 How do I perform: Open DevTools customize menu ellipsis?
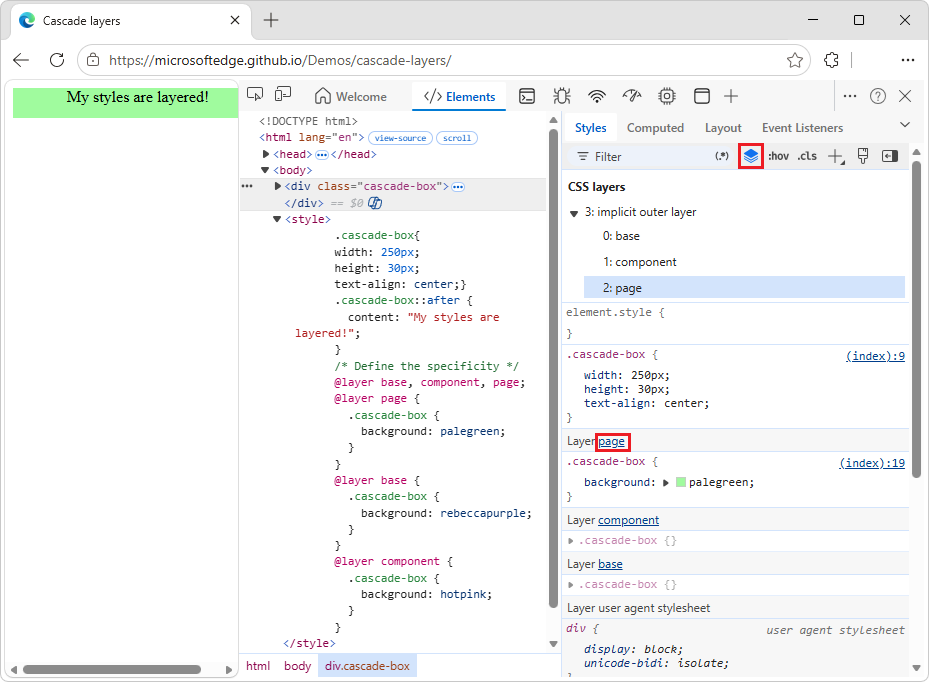[x=850, y=96]
